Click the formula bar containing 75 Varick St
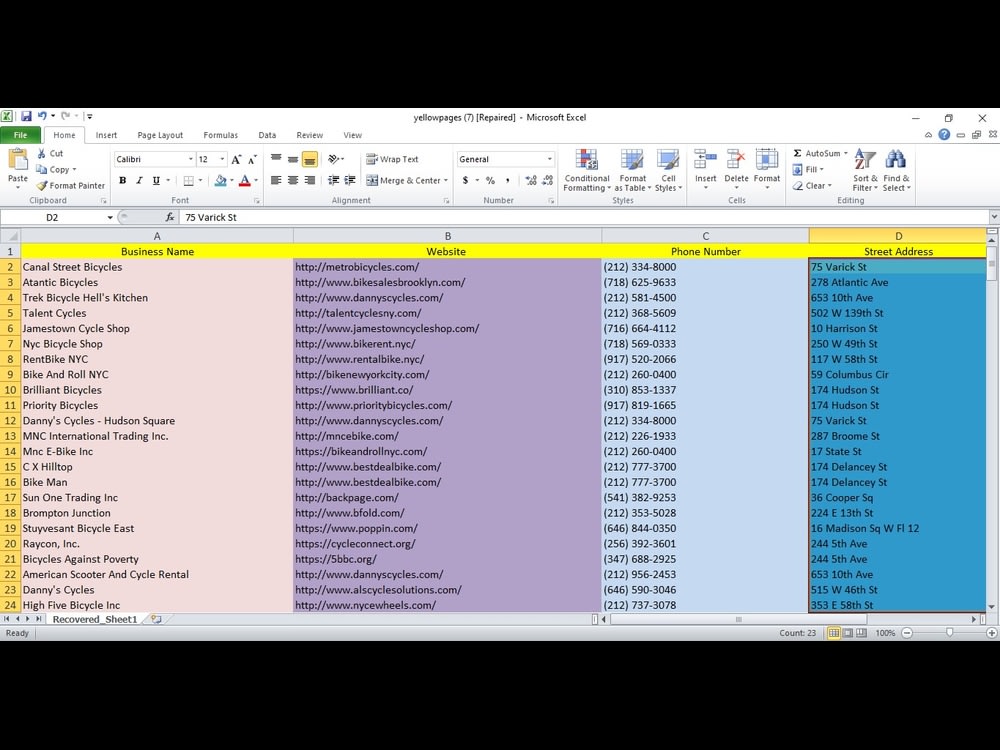The height and width of the screenshot is (750, 1000). pos(584,217)
